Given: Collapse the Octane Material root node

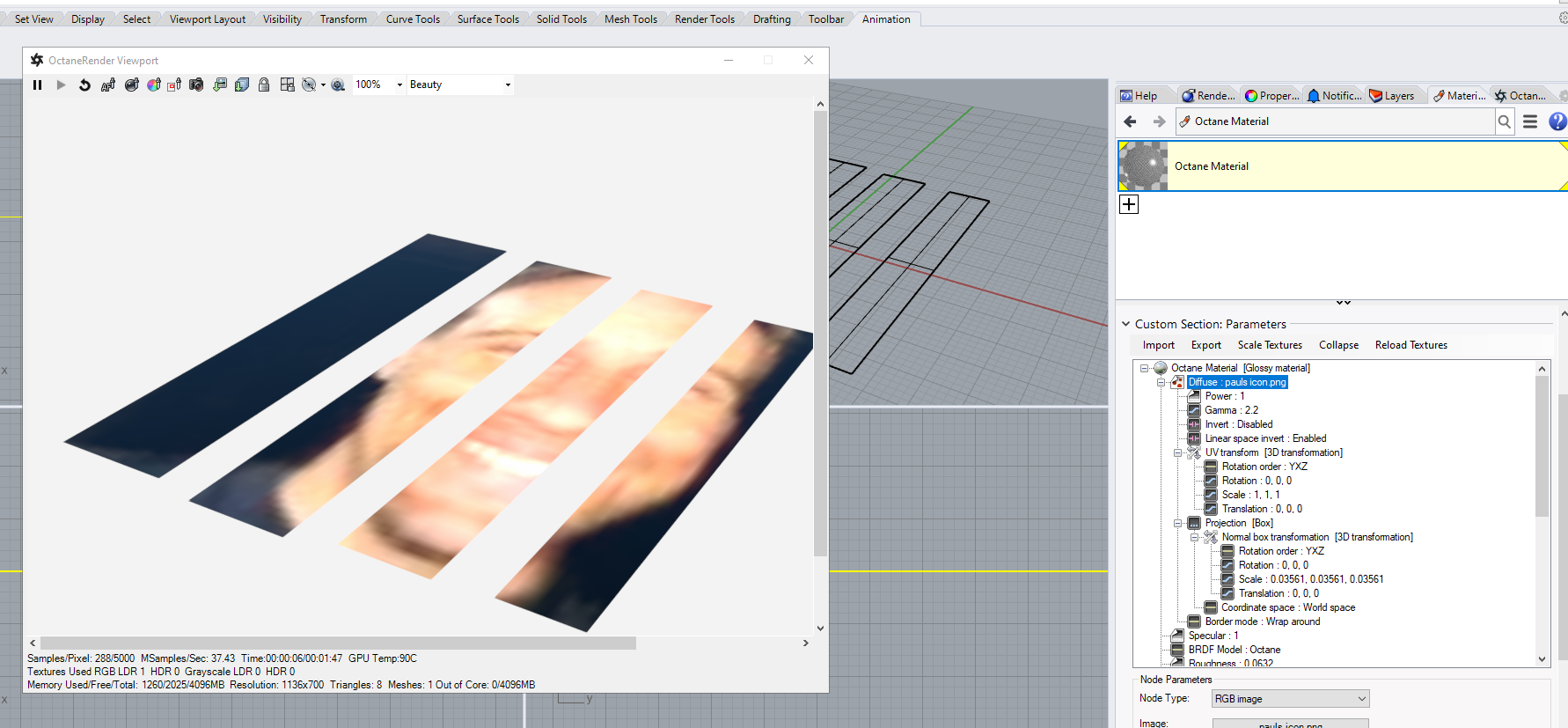Looking at the screenshot, I should tap(1144, 368).
